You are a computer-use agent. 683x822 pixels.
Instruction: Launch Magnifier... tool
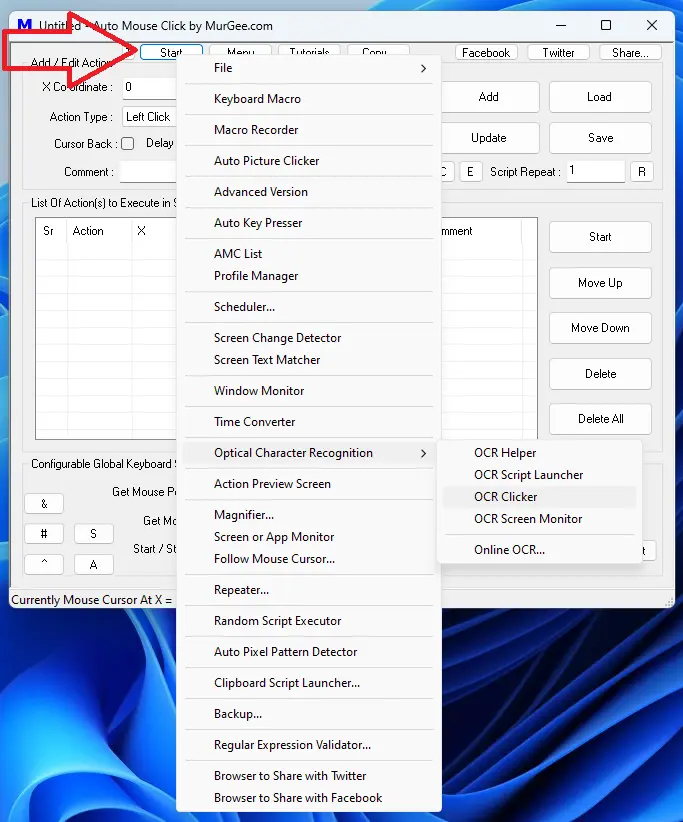coord(309,515)
